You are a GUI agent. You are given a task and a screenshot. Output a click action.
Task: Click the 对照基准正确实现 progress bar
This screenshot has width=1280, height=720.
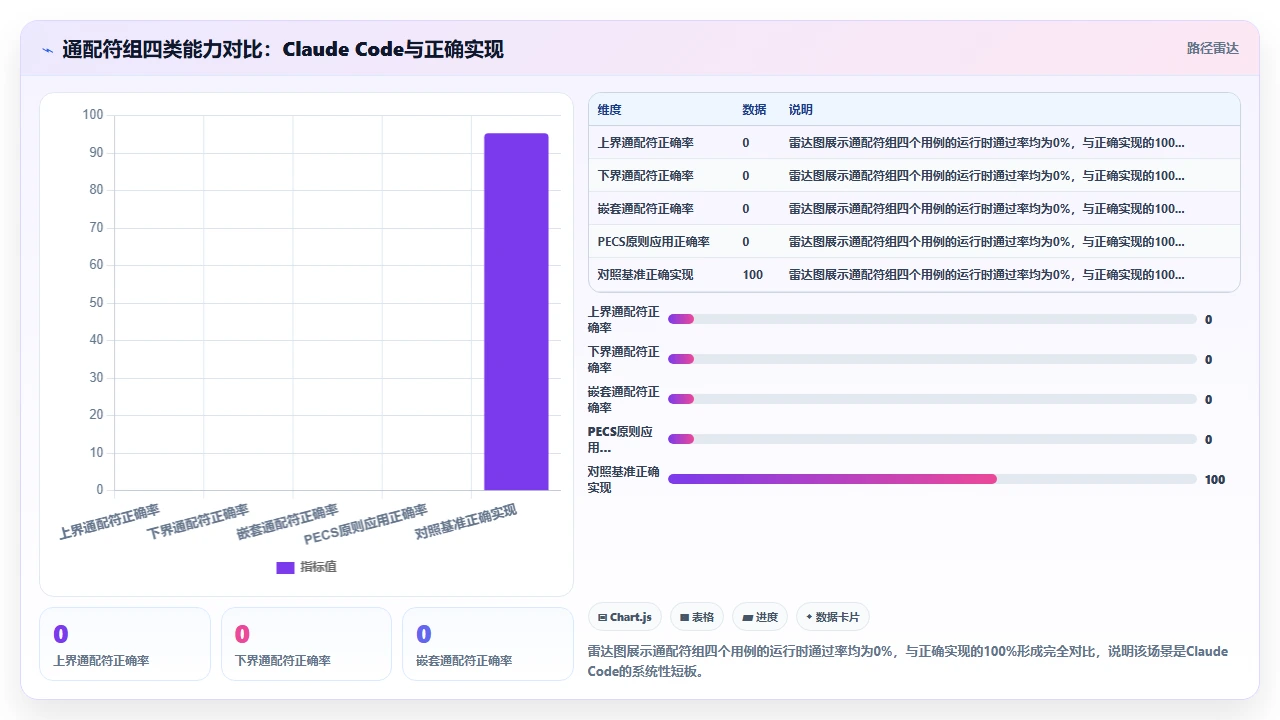[932, 479]
